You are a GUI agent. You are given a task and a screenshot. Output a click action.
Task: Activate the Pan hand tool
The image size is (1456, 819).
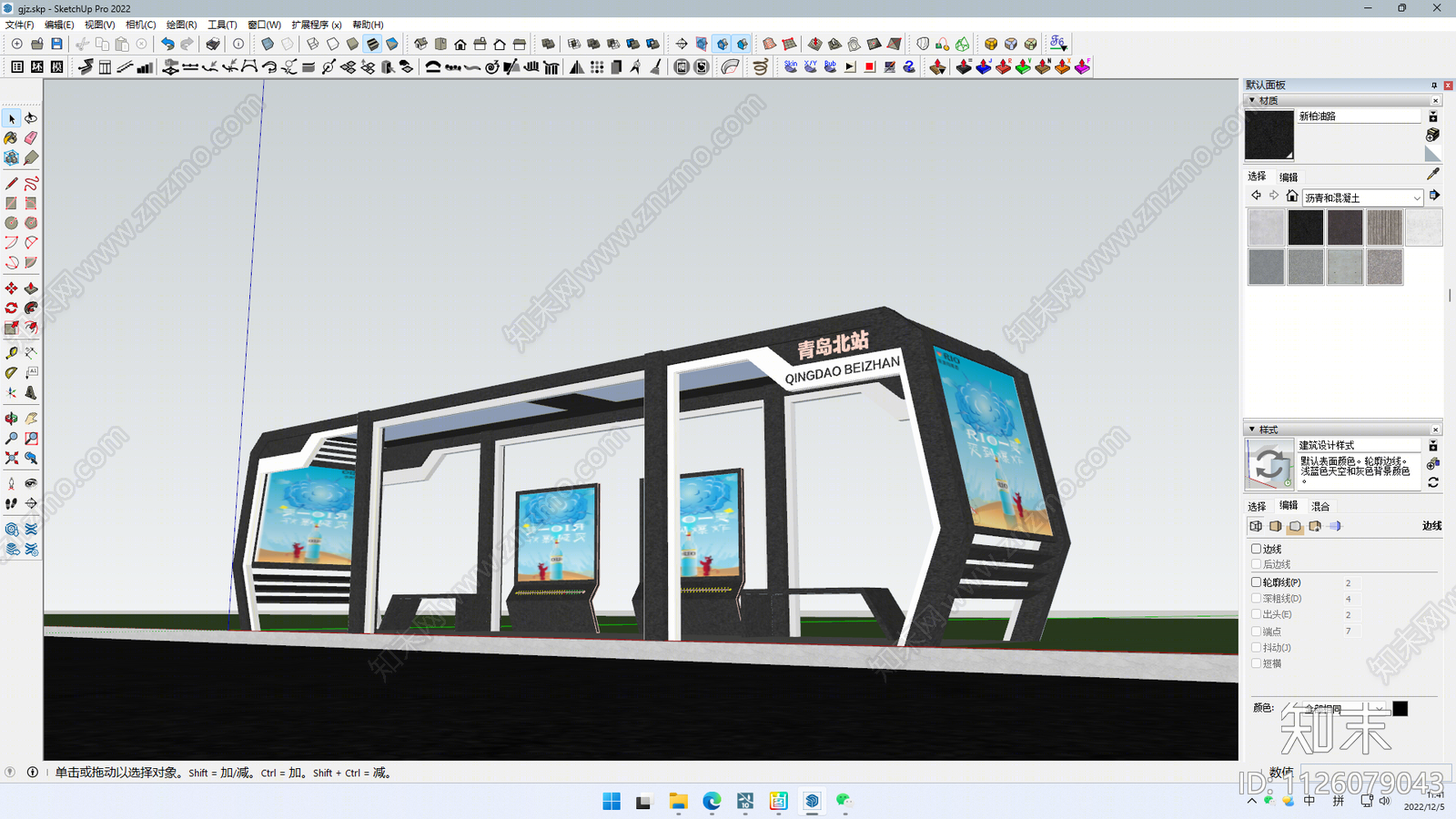[x=31, y=419]
